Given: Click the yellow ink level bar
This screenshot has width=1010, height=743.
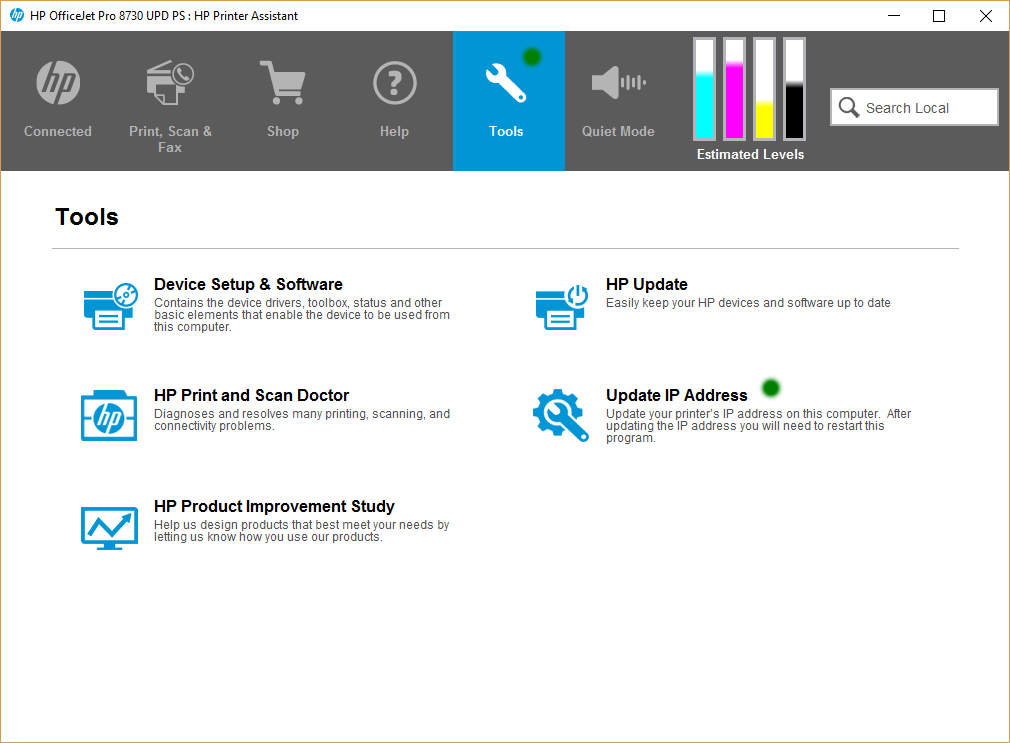Looking at the screenshot, I should click(764, 88).
